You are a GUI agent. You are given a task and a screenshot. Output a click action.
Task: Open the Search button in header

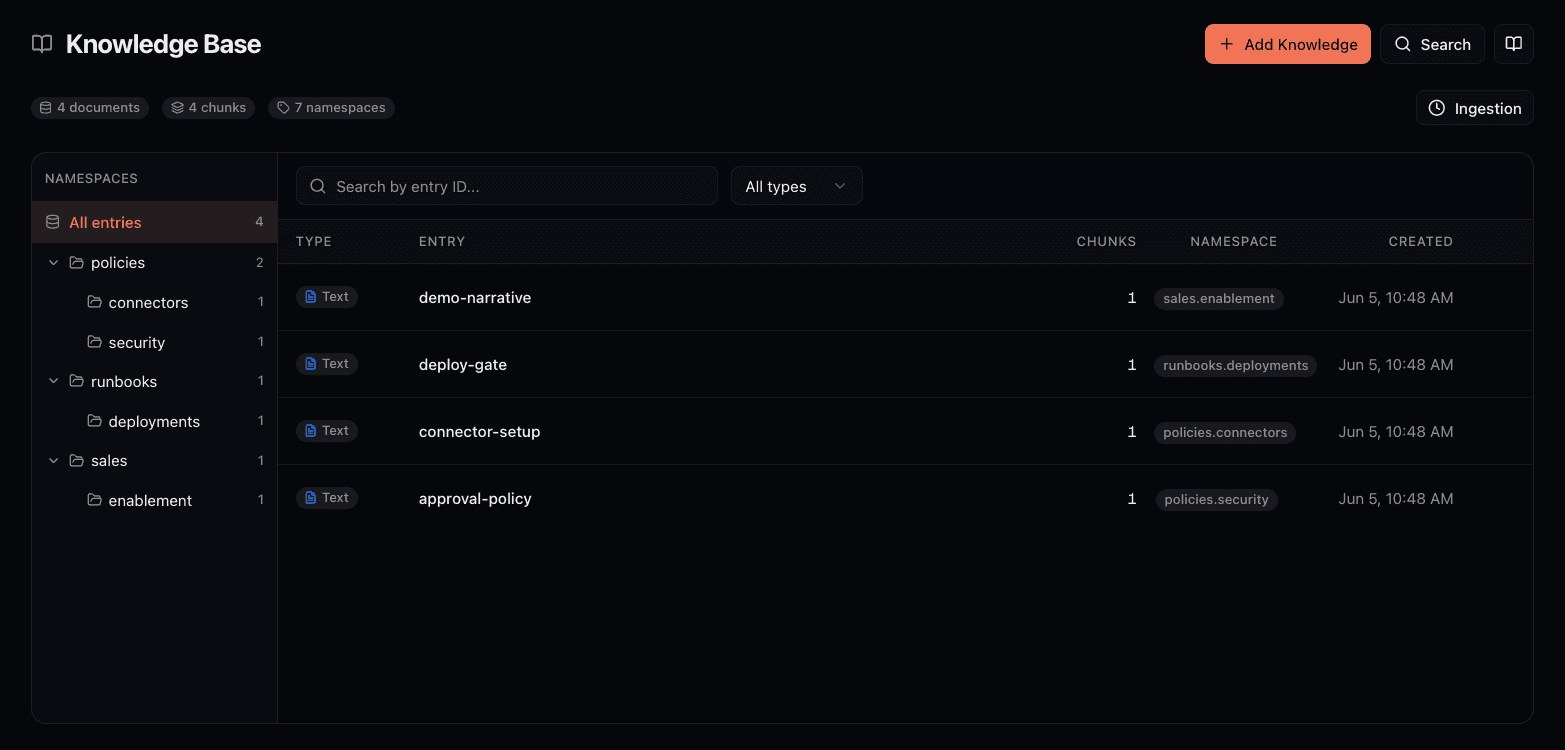pos(1432,44)
